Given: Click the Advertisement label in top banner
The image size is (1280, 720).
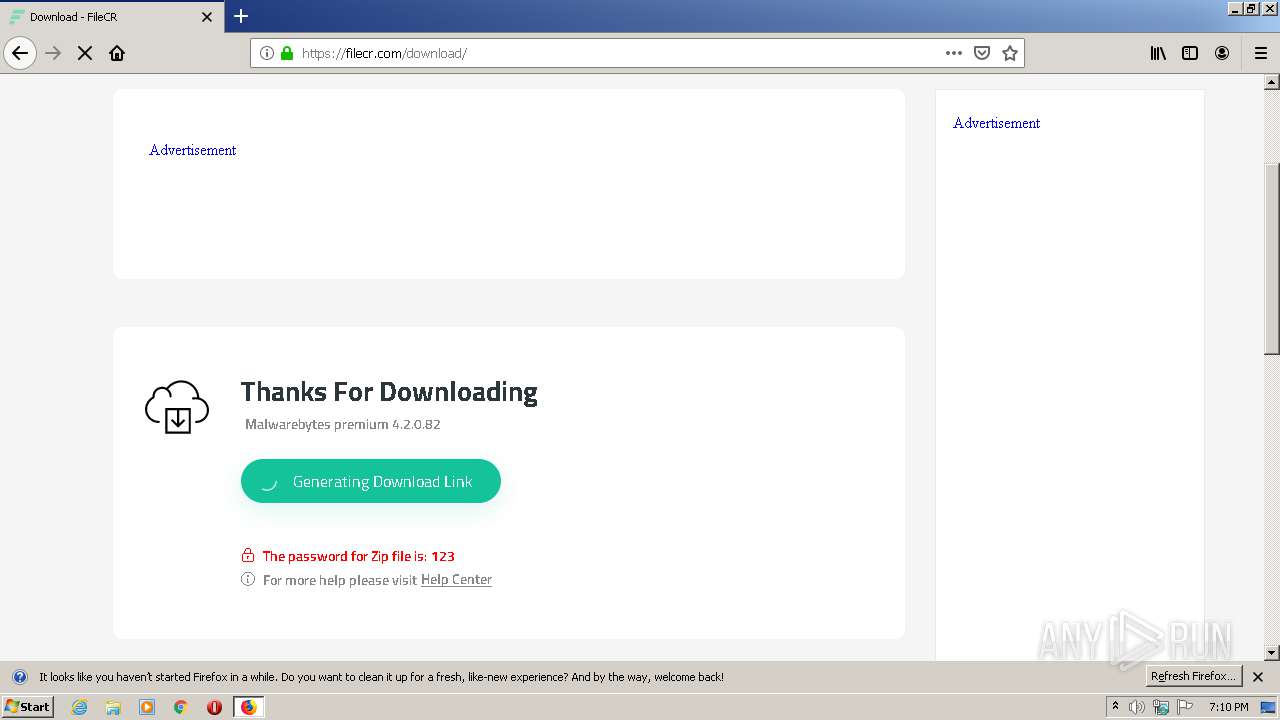Looking at the screenshot, I should pyautogui.click(x=193, y=150).
